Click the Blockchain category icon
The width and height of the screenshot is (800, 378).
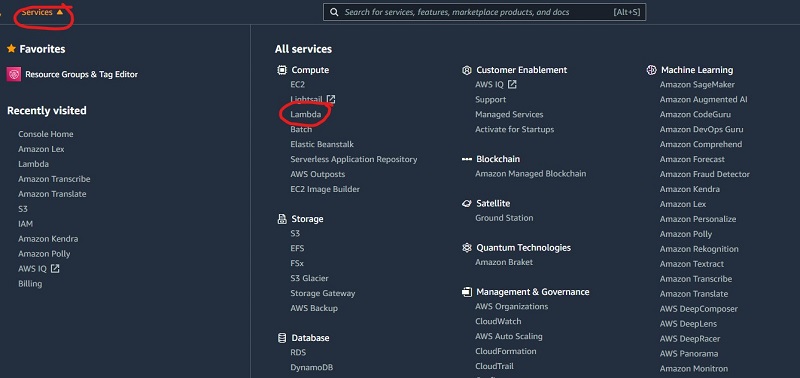(x=466, y=159)
